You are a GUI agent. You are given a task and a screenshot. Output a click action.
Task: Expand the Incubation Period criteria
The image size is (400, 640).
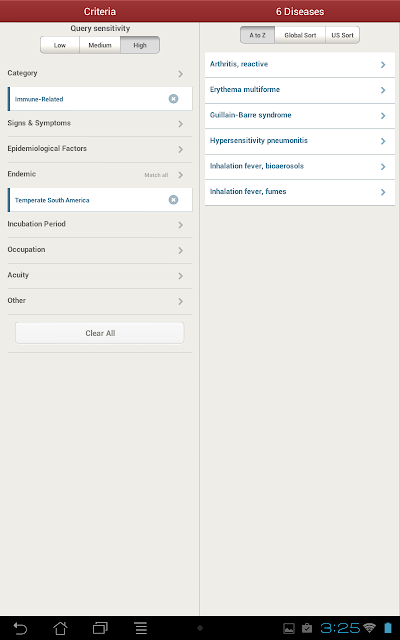tap(100, 224)
